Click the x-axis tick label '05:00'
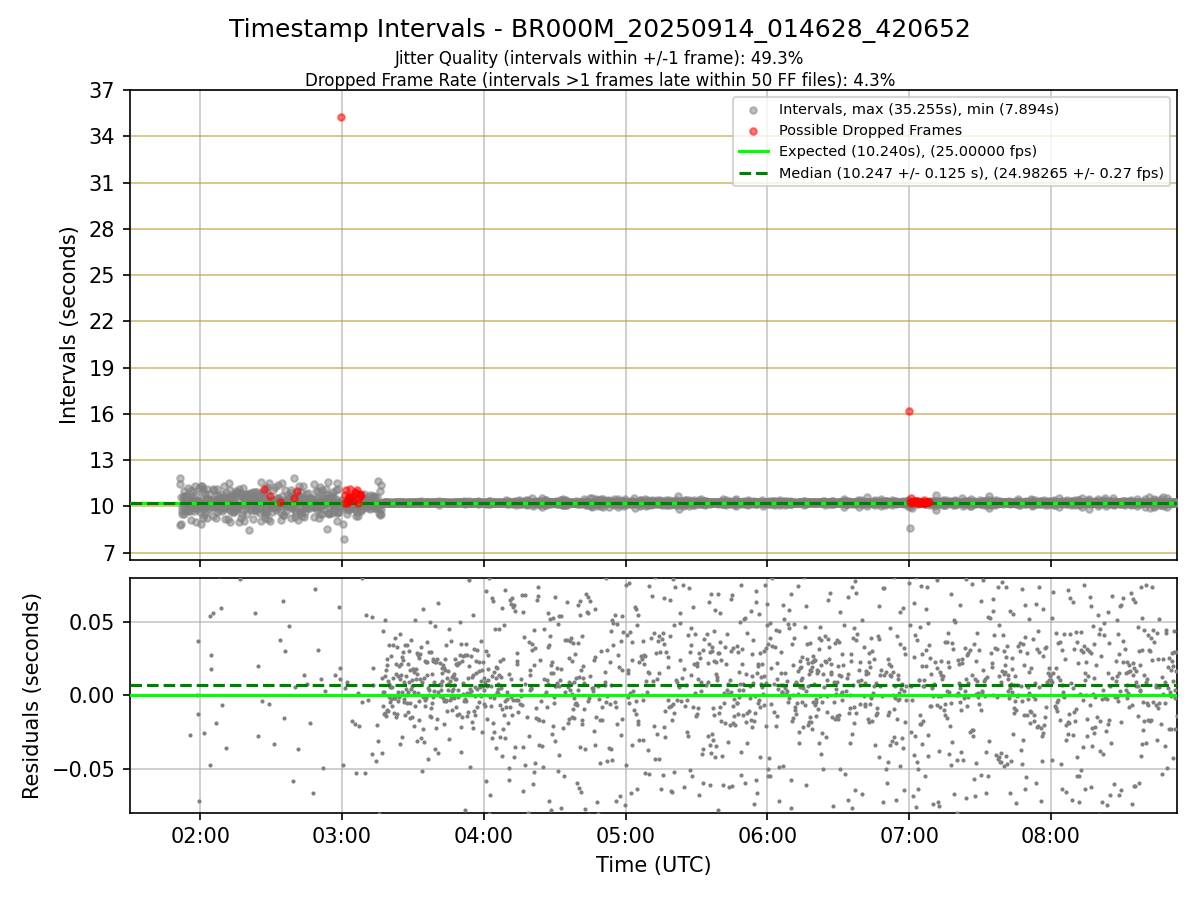This screenshot has height=900, width=1200. pyautogui.click(x=625, y=837)
